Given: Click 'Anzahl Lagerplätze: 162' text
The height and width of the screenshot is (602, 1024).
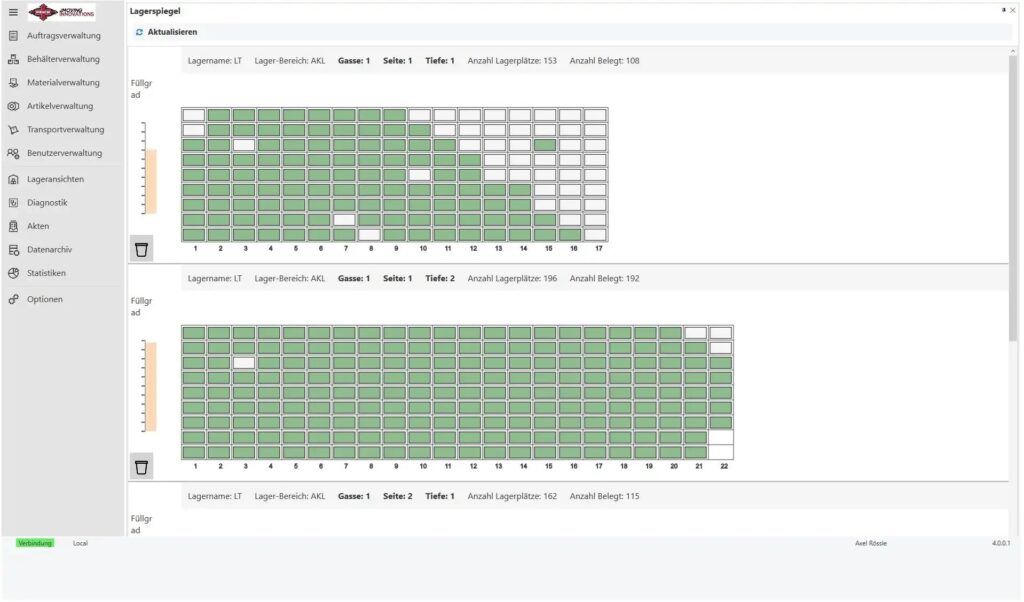Looking at the screenshot, I should 512,496.
